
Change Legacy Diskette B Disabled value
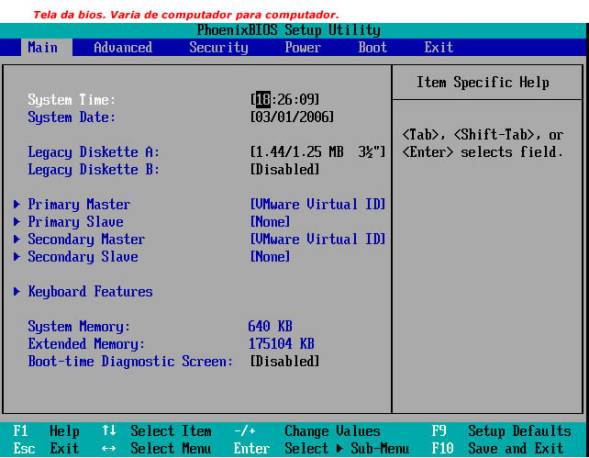click(285, 169)
